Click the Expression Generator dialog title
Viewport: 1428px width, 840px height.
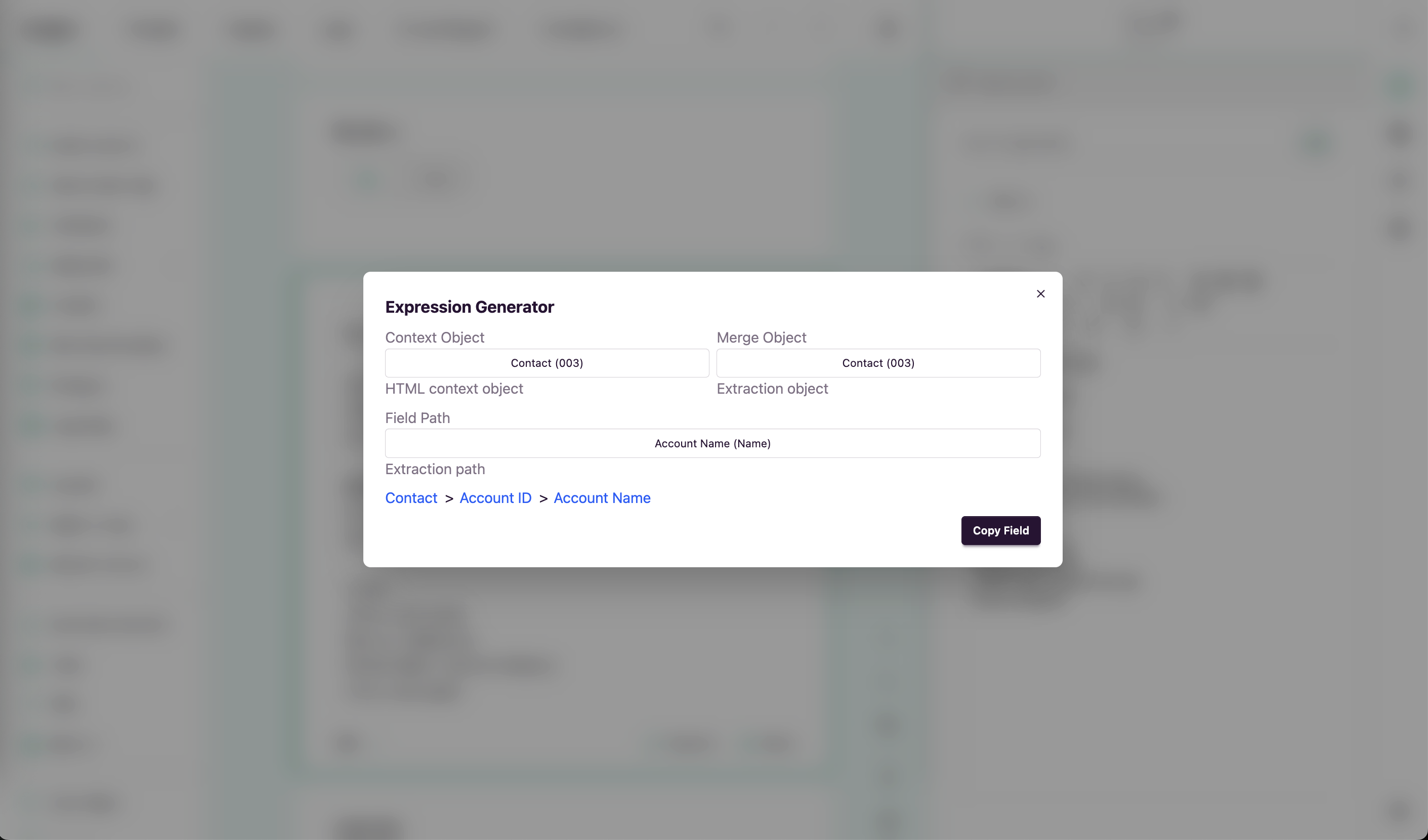(469, 307)
